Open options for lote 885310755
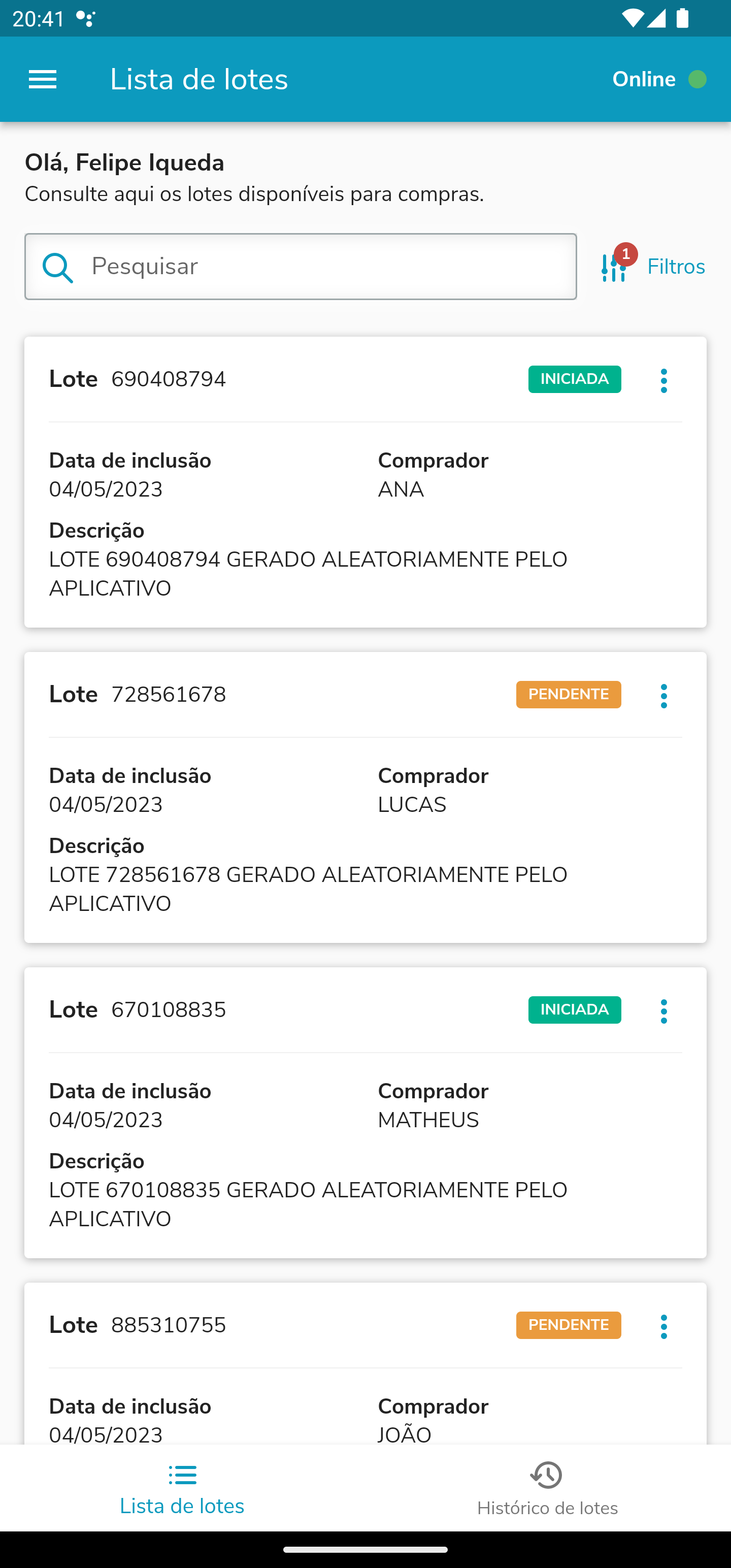The width and height of the screenshot is (731, 1568). [x=663, y=1326]
